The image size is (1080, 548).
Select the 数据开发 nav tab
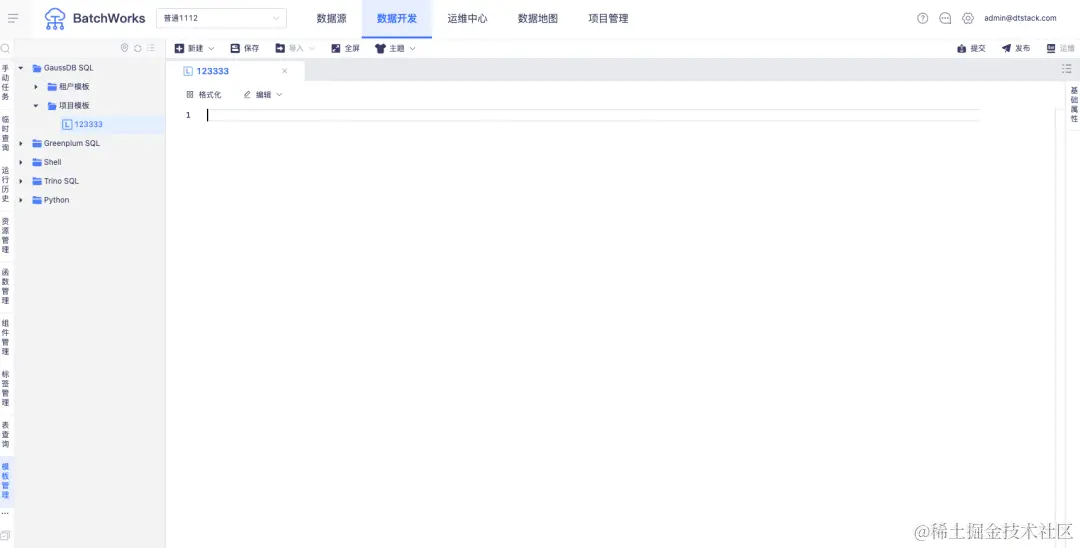(397, 19)
